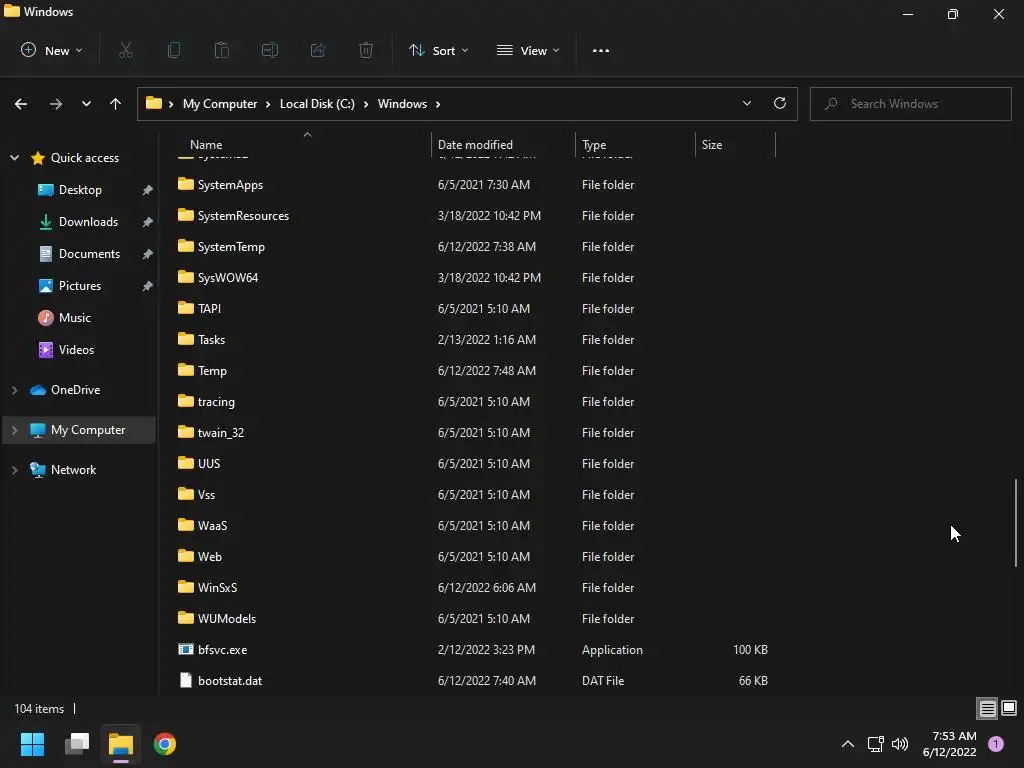
Task: Switch to the large thumbnails layout icon
Action: point(1009,708)
